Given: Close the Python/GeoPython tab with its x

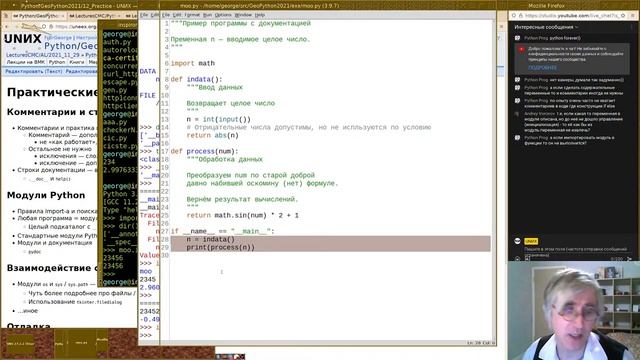Looking at the screenshot, I should 62,16.
